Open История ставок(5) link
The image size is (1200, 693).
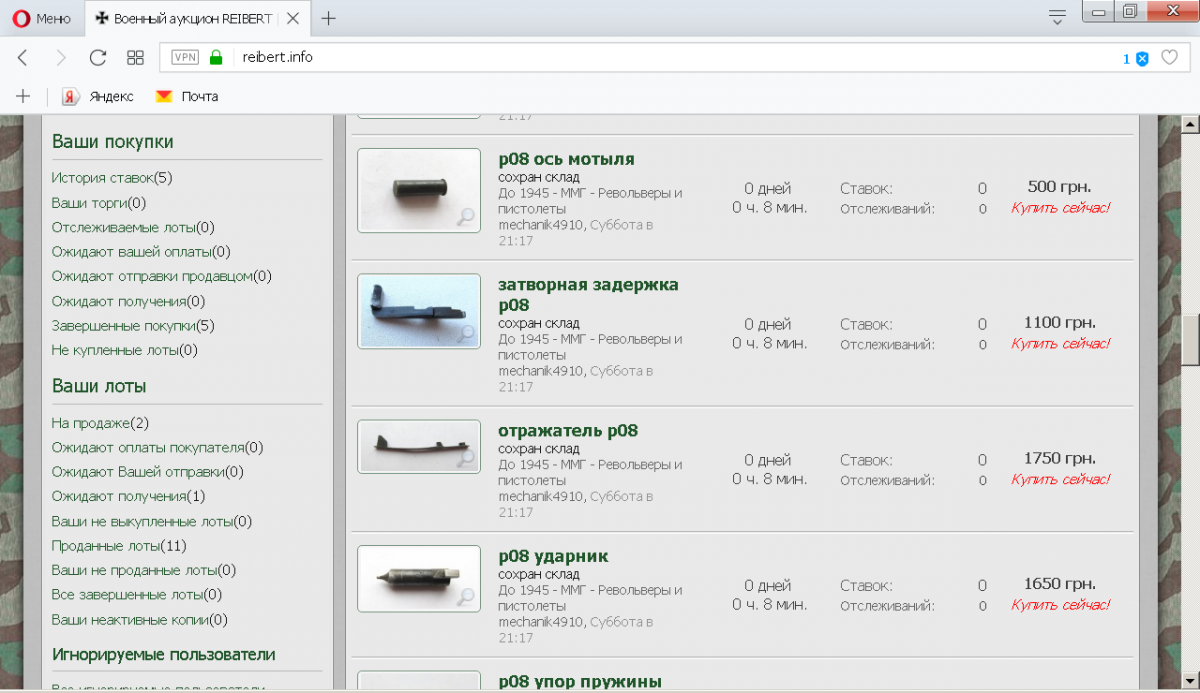tap(112, 178)
